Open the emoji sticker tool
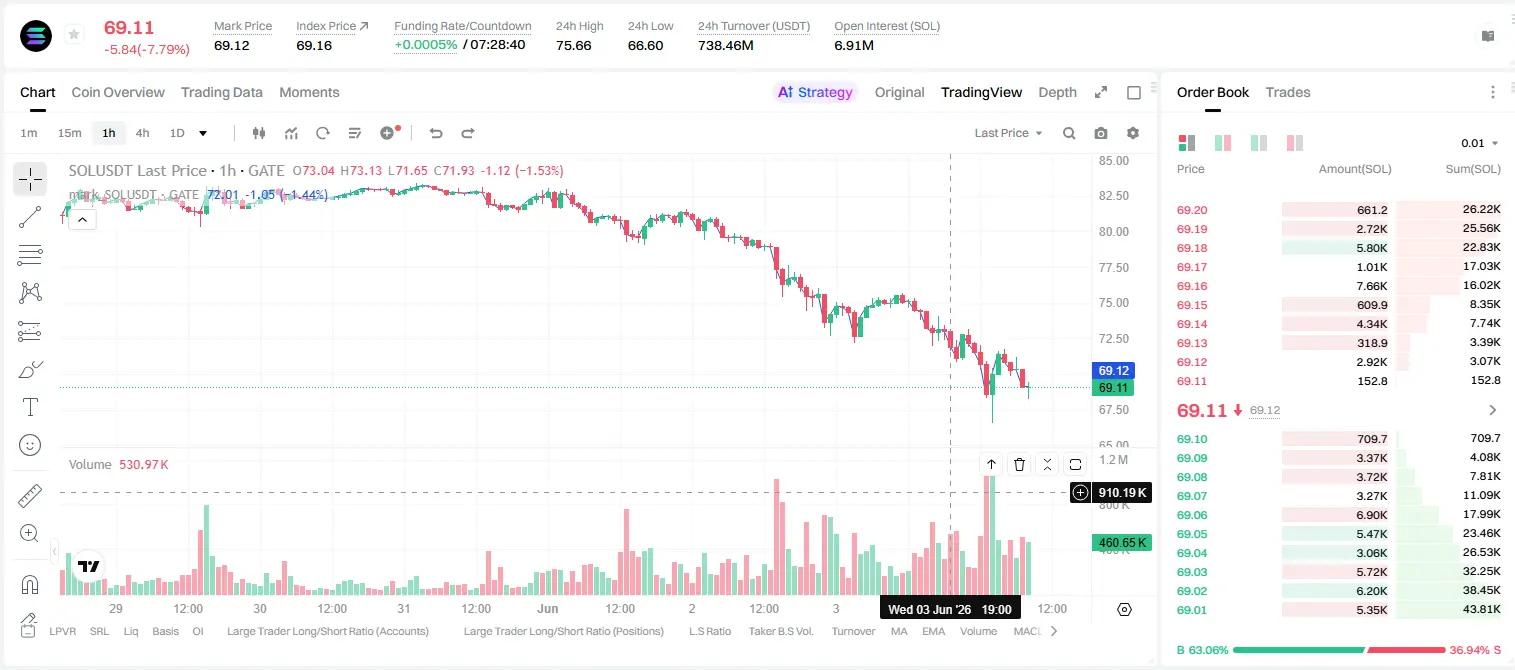Viewport: 1515px width, 670px height. point(30,445)
